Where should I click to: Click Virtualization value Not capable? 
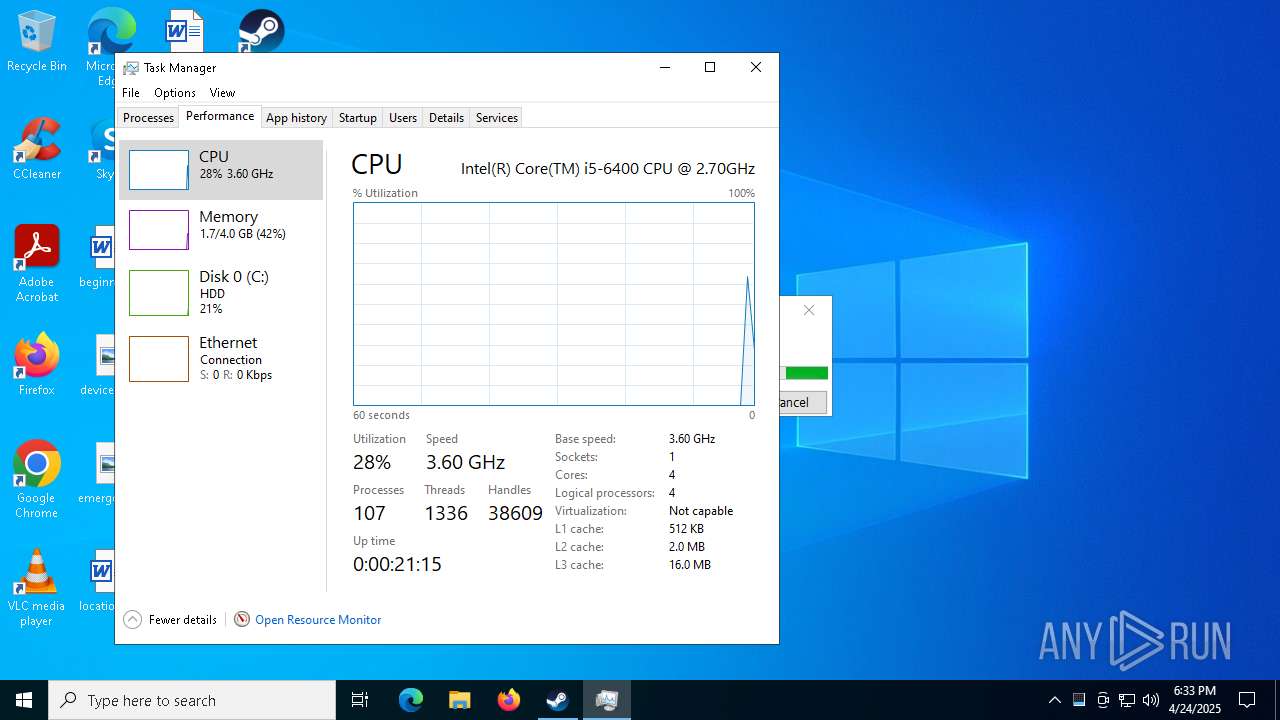point(701,511)
